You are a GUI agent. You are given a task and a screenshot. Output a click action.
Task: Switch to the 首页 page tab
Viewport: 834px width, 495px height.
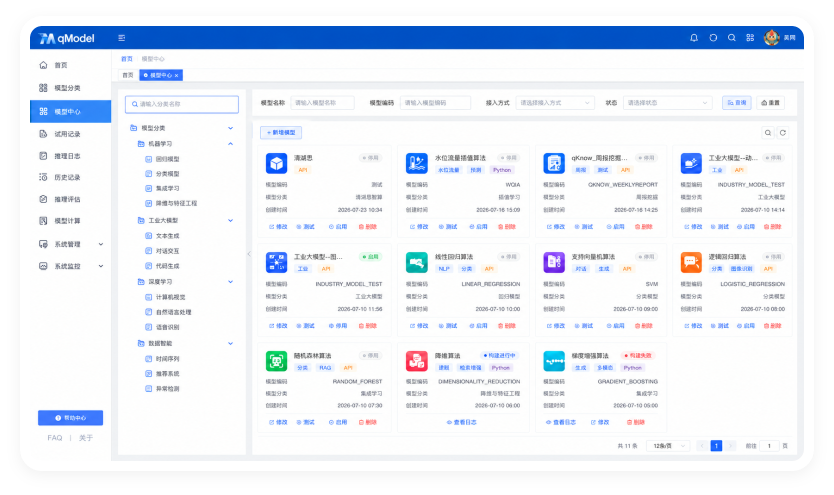click(128, 75)
